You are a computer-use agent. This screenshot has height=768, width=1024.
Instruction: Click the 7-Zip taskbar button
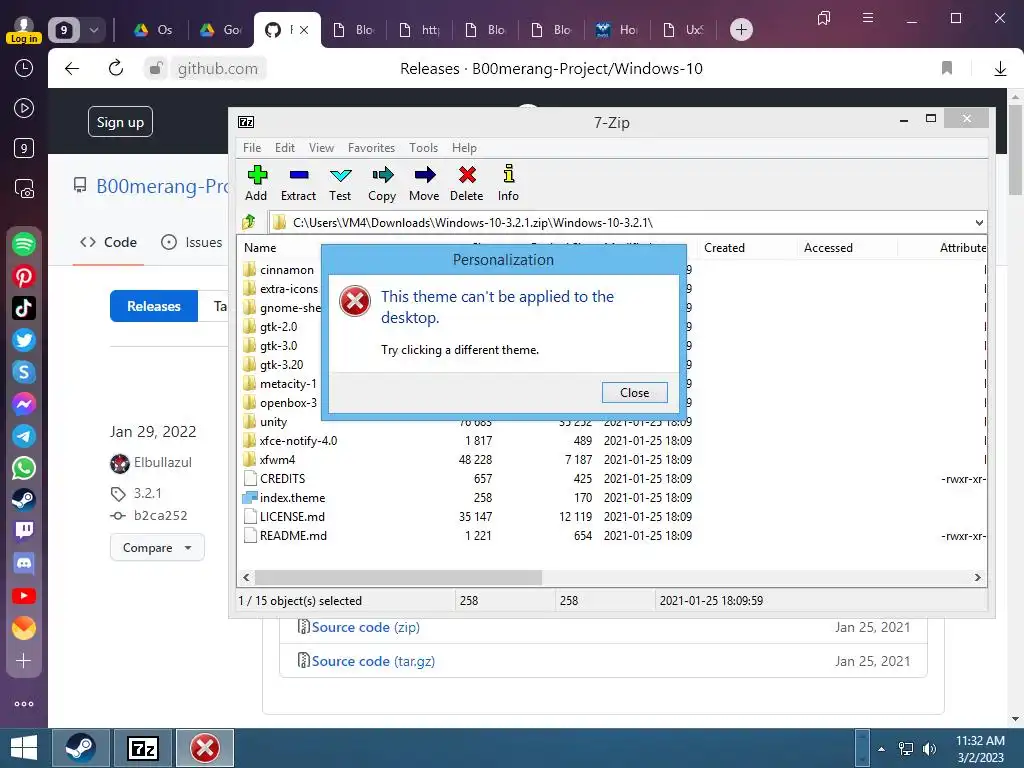coord(143,748)
